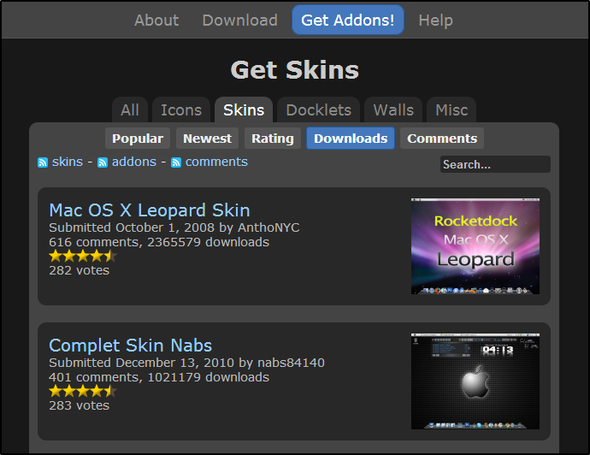Open the Misc tab
This screenshot has width=590, height=455.
pyautogui.click(x=452, y=110)
